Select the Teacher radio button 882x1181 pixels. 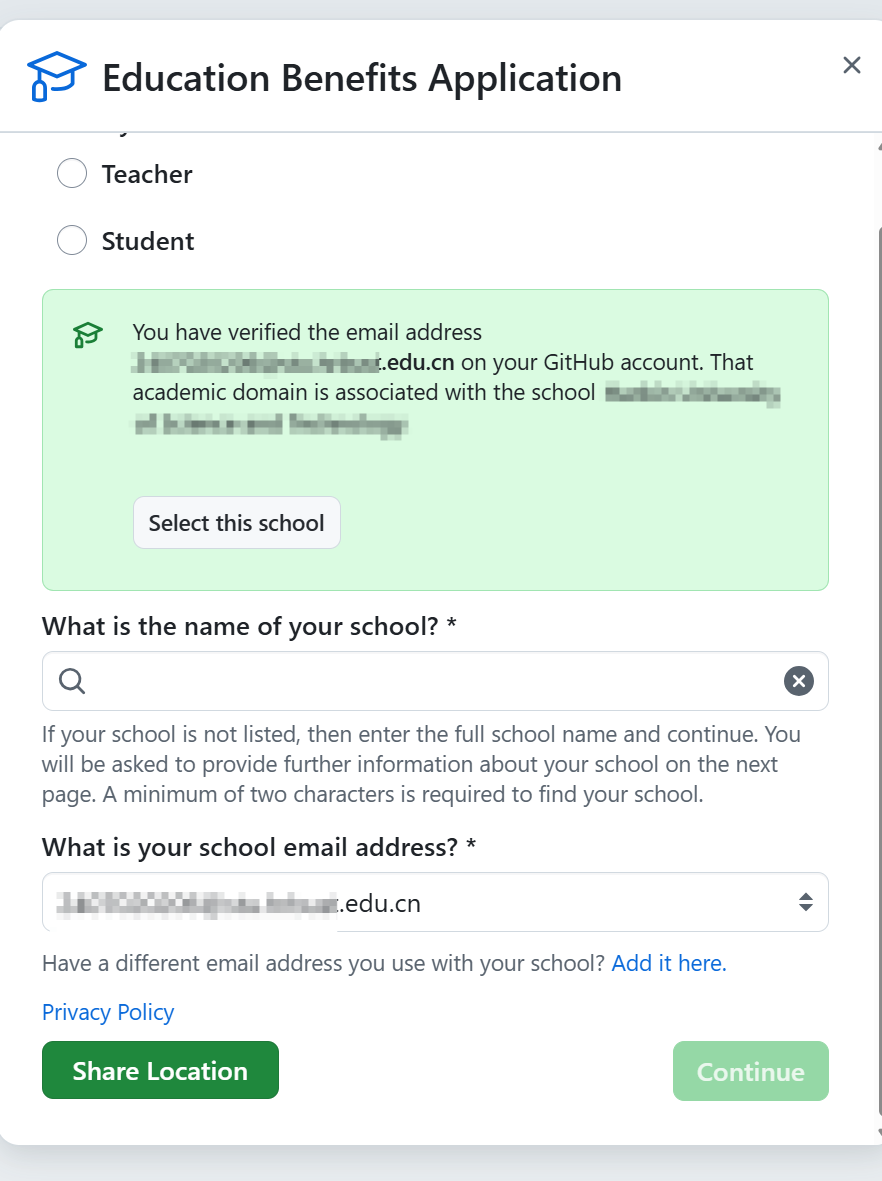coord(71,173)
